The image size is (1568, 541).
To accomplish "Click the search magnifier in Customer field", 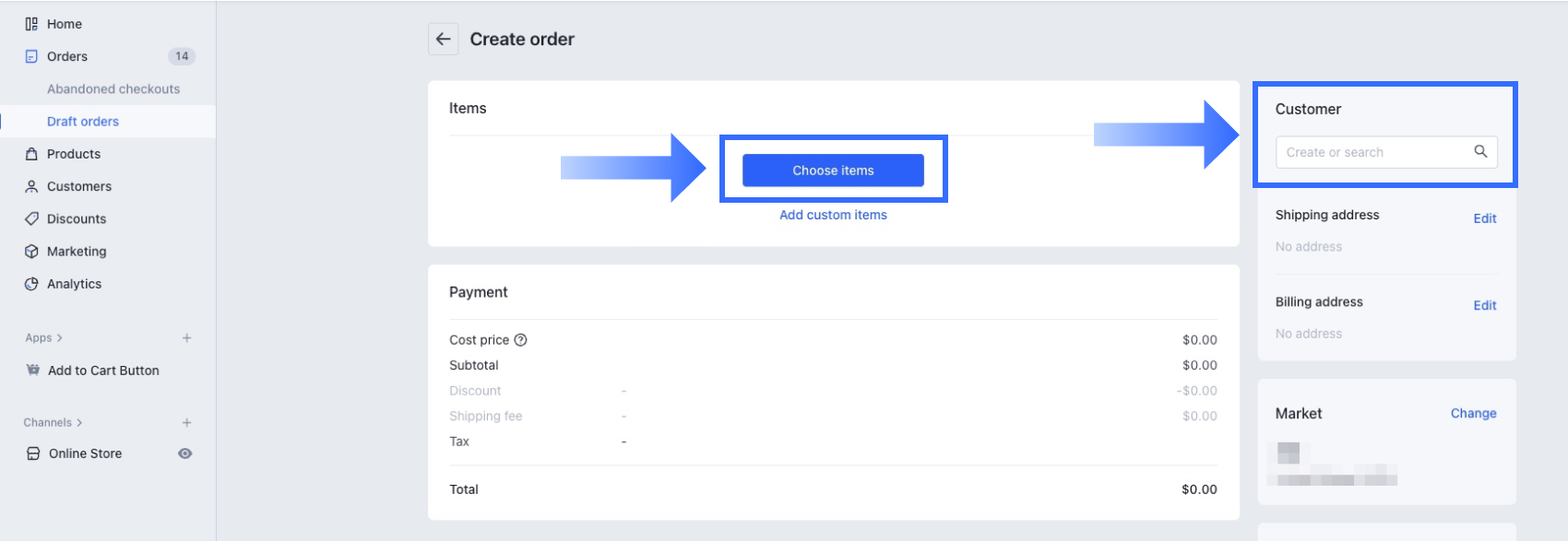I will coord(1480,152).
